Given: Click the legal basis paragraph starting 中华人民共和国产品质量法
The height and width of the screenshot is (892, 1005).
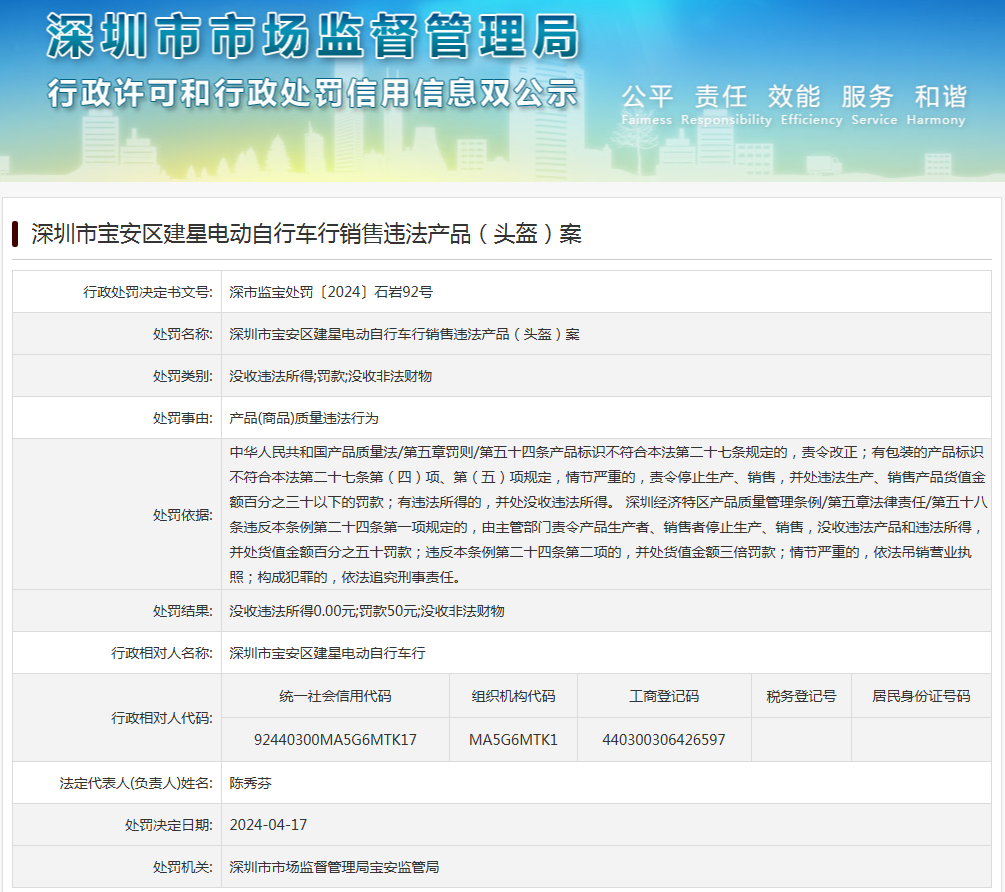Looking at the screenshot, I should pyautogui.click(x=608, y=515).
